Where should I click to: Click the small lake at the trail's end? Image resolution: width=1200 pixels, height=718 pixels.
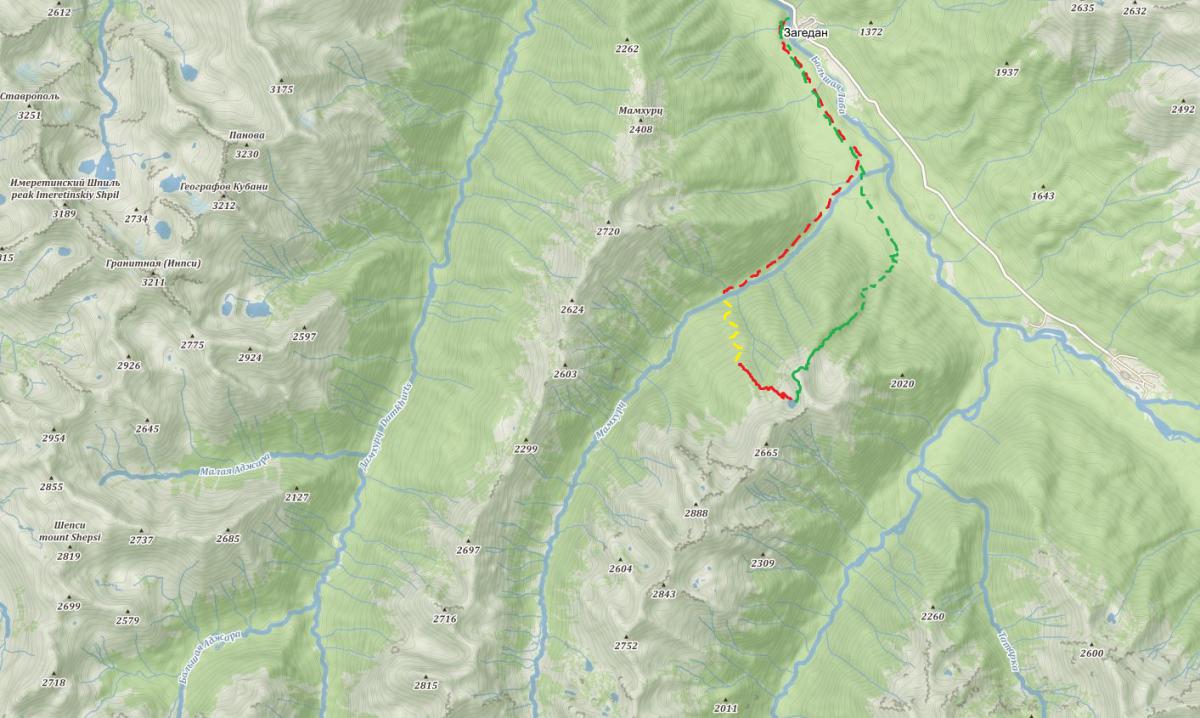(793, 403)
